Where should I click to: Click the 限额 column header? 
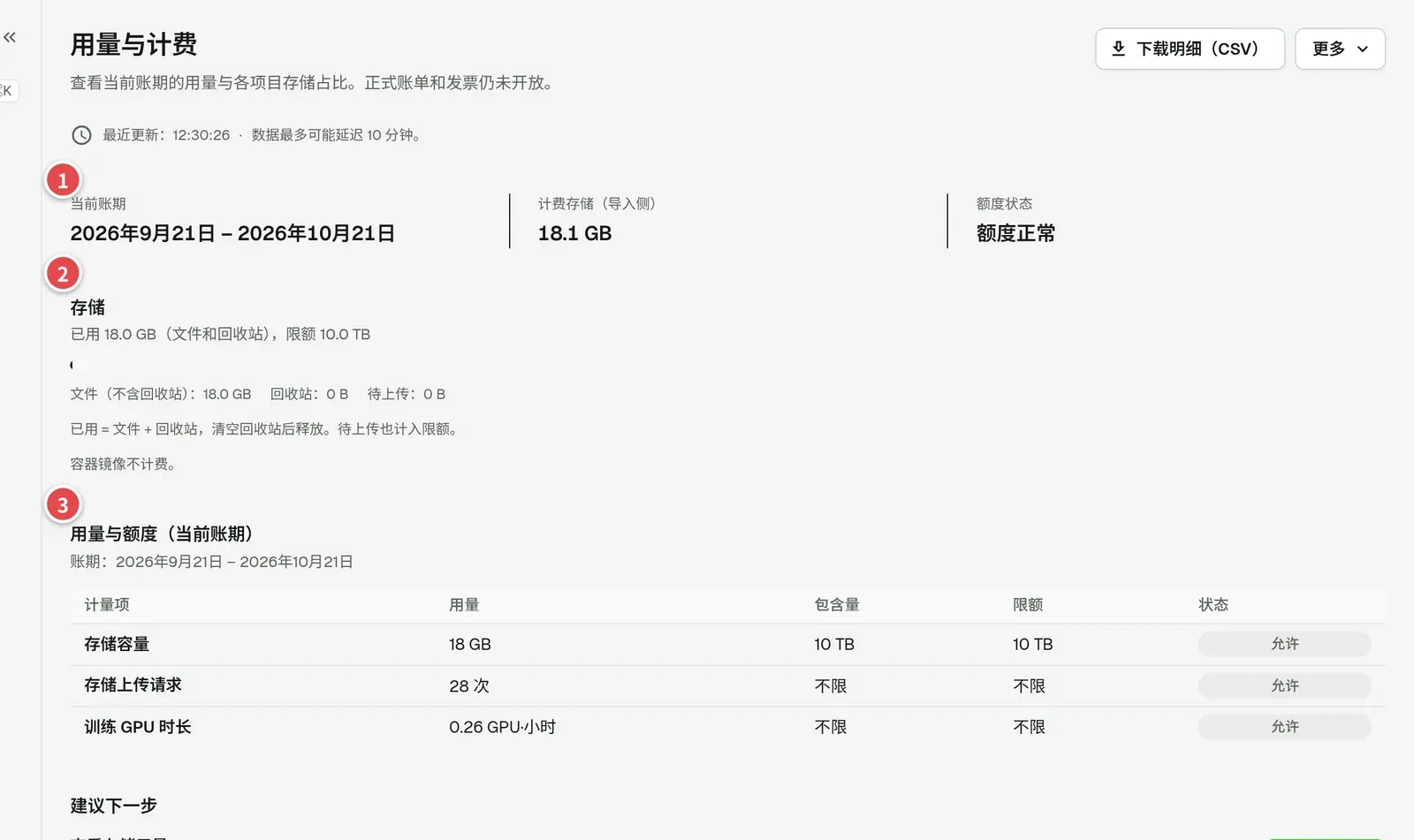1028,605
